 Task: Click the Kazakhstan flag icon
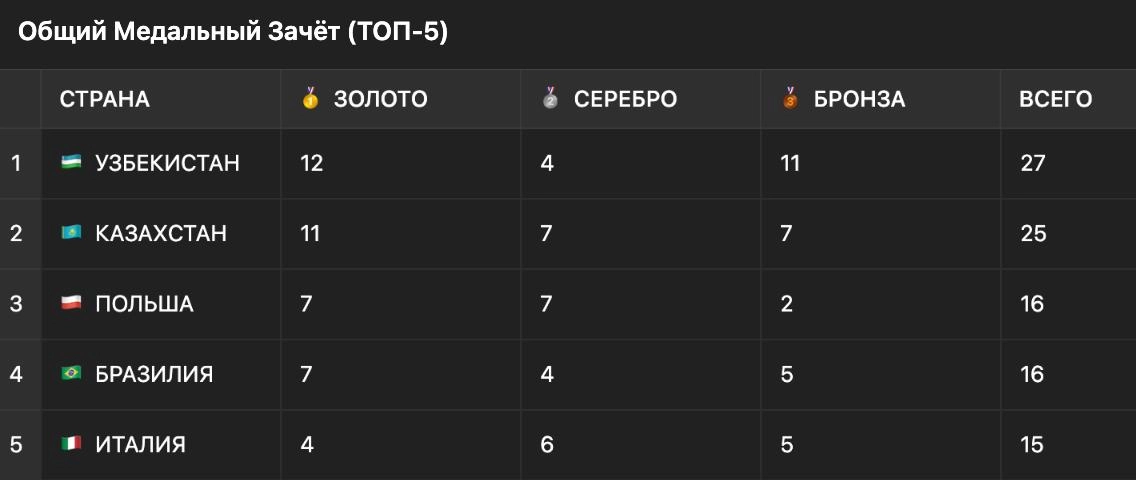click(x=71, y=233)
